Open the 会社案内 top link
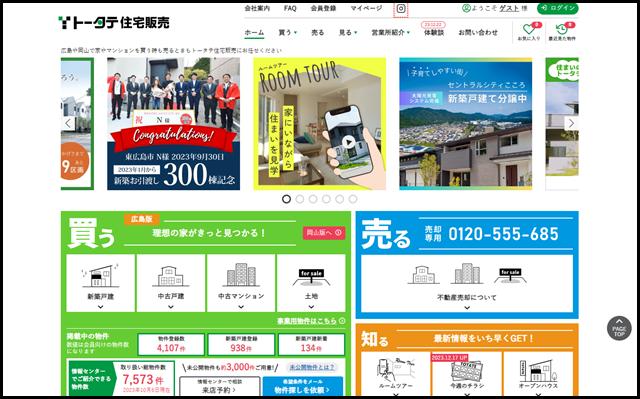Screen dimensions: 640x399 point(257,8)
